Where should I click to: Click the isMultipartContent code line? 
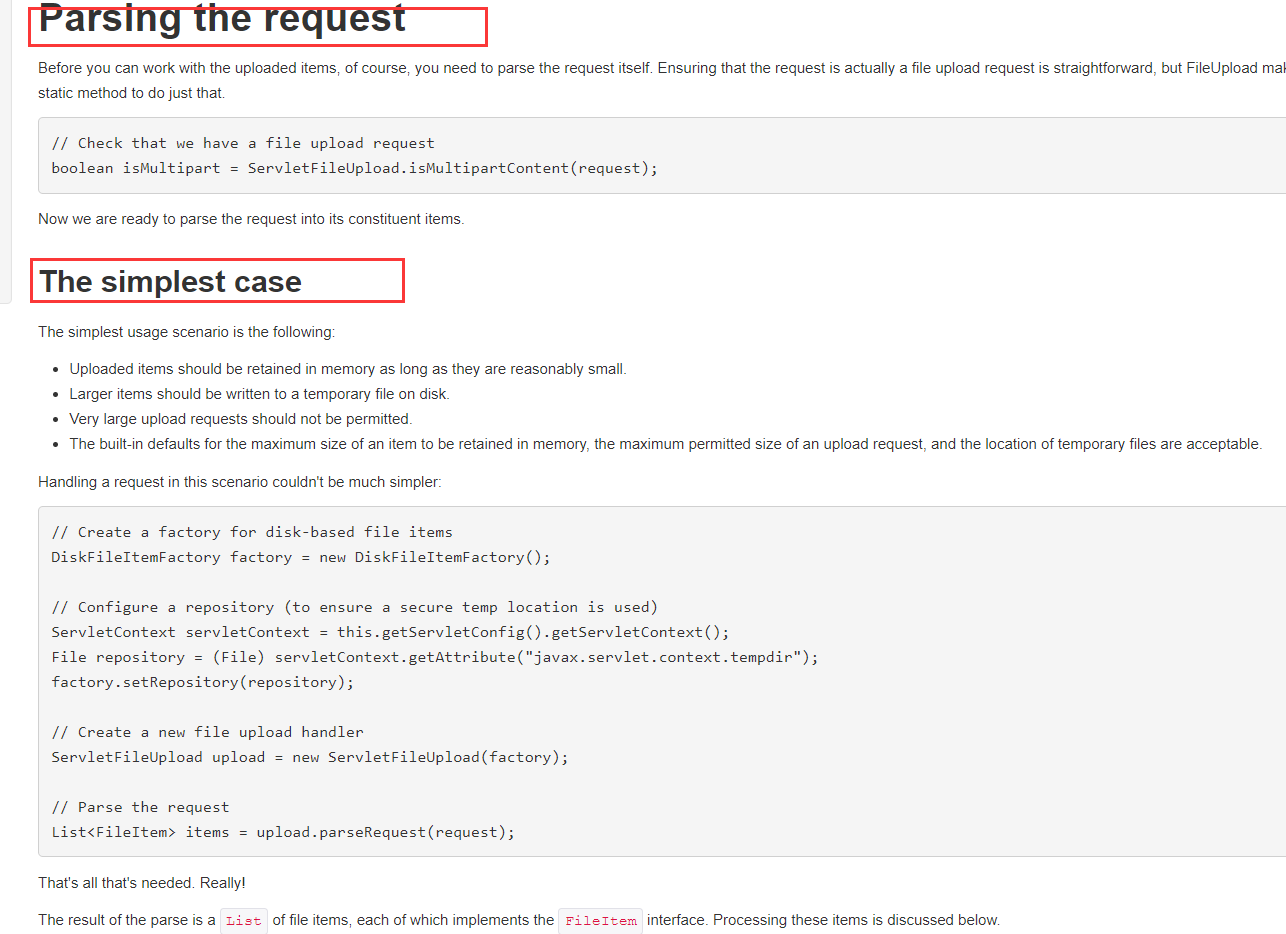(355, 168)
